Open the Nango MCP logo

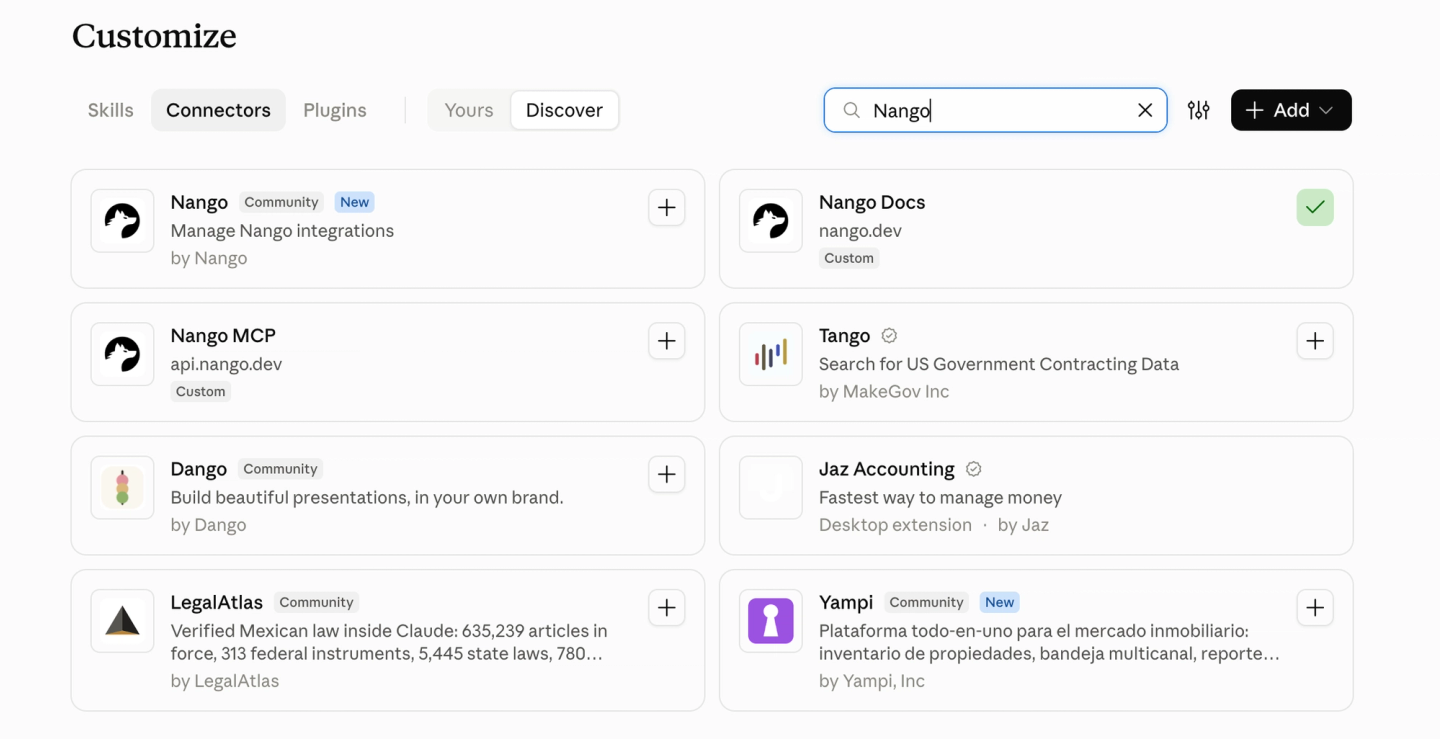(x=122, y=354)
